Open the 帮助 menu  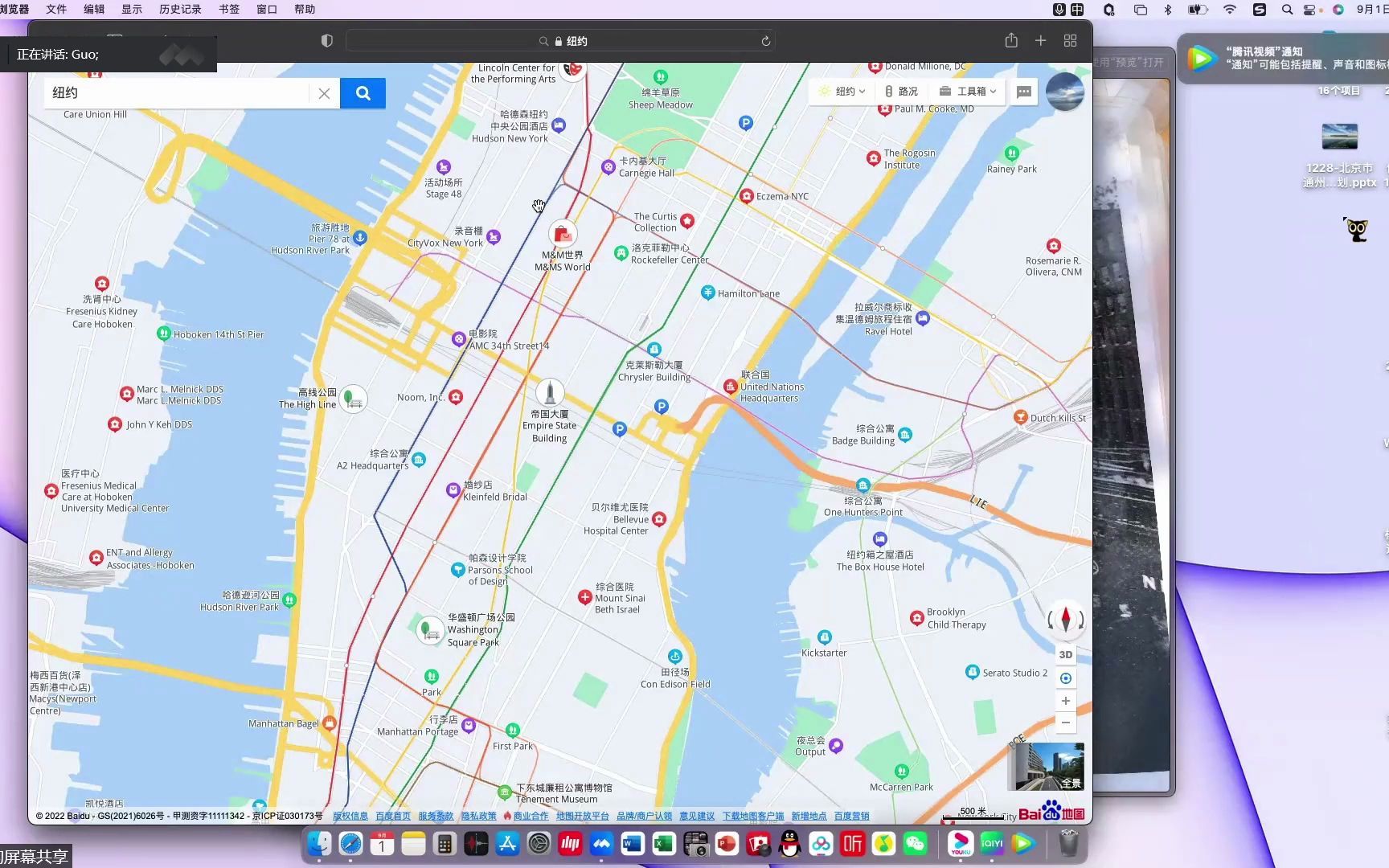[x=305, y=9]
